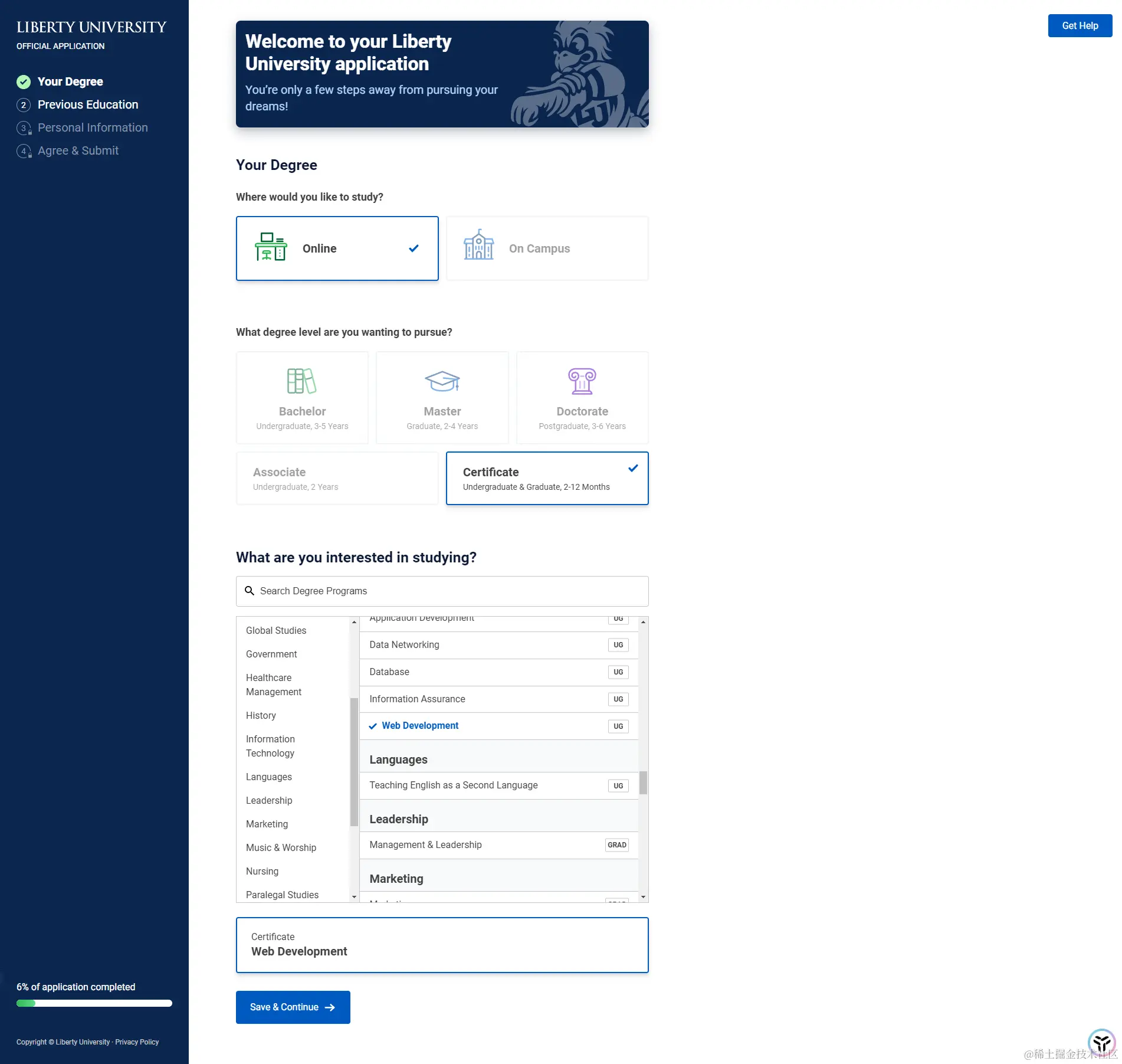
Task: Select the Associate degree level option
Action: click(x=337, y=478)
